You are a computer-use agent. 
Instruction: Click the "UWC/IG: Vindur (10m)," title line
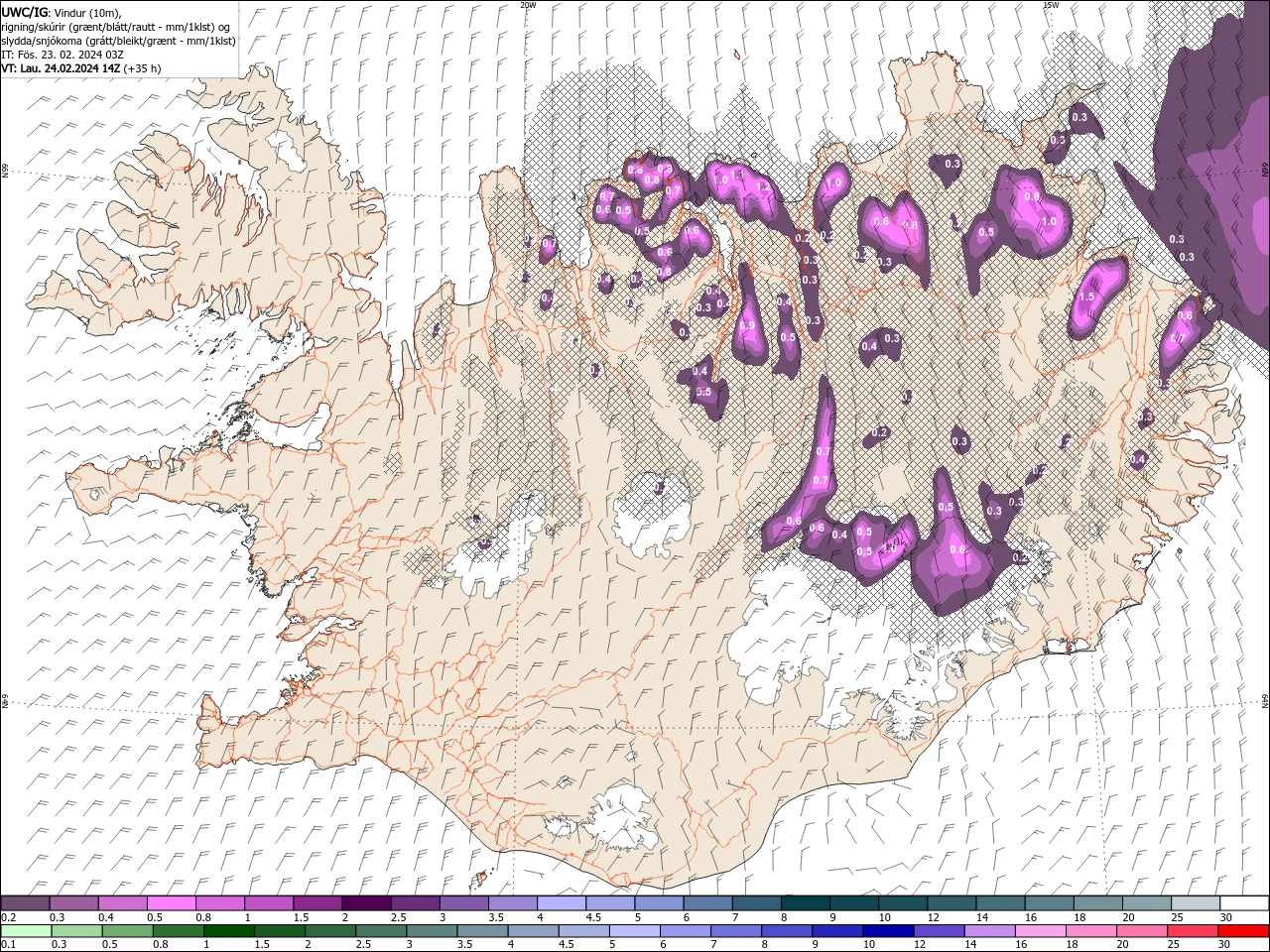point(63,12)
